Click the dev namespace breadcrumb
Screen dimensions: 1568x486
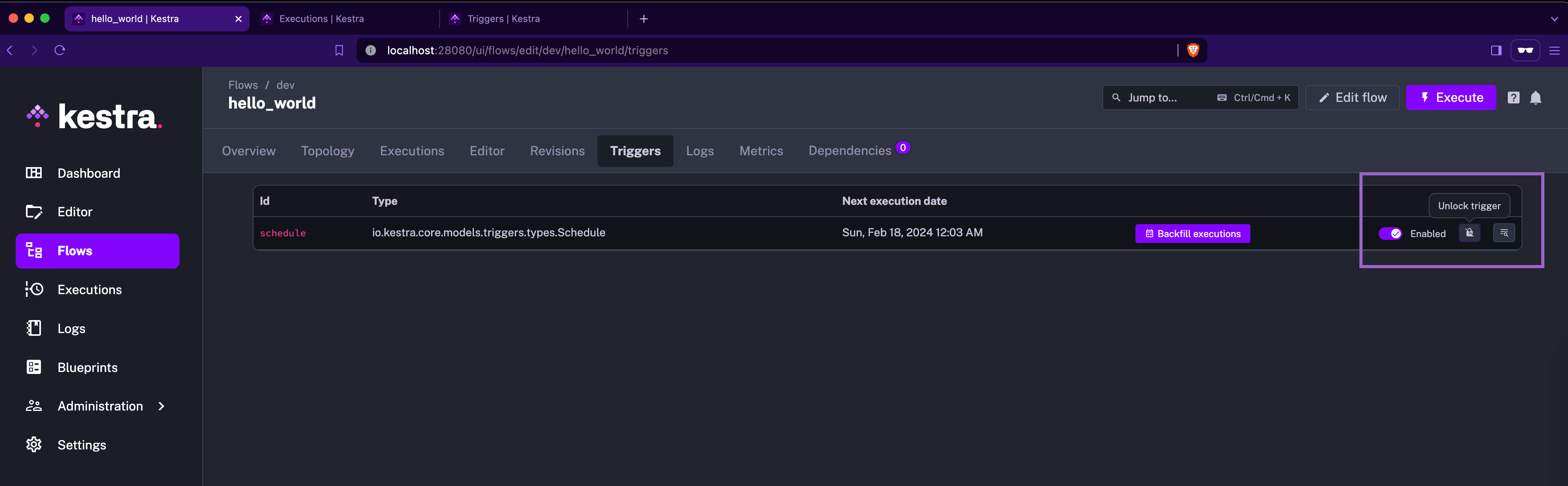(x=285, y=85)
